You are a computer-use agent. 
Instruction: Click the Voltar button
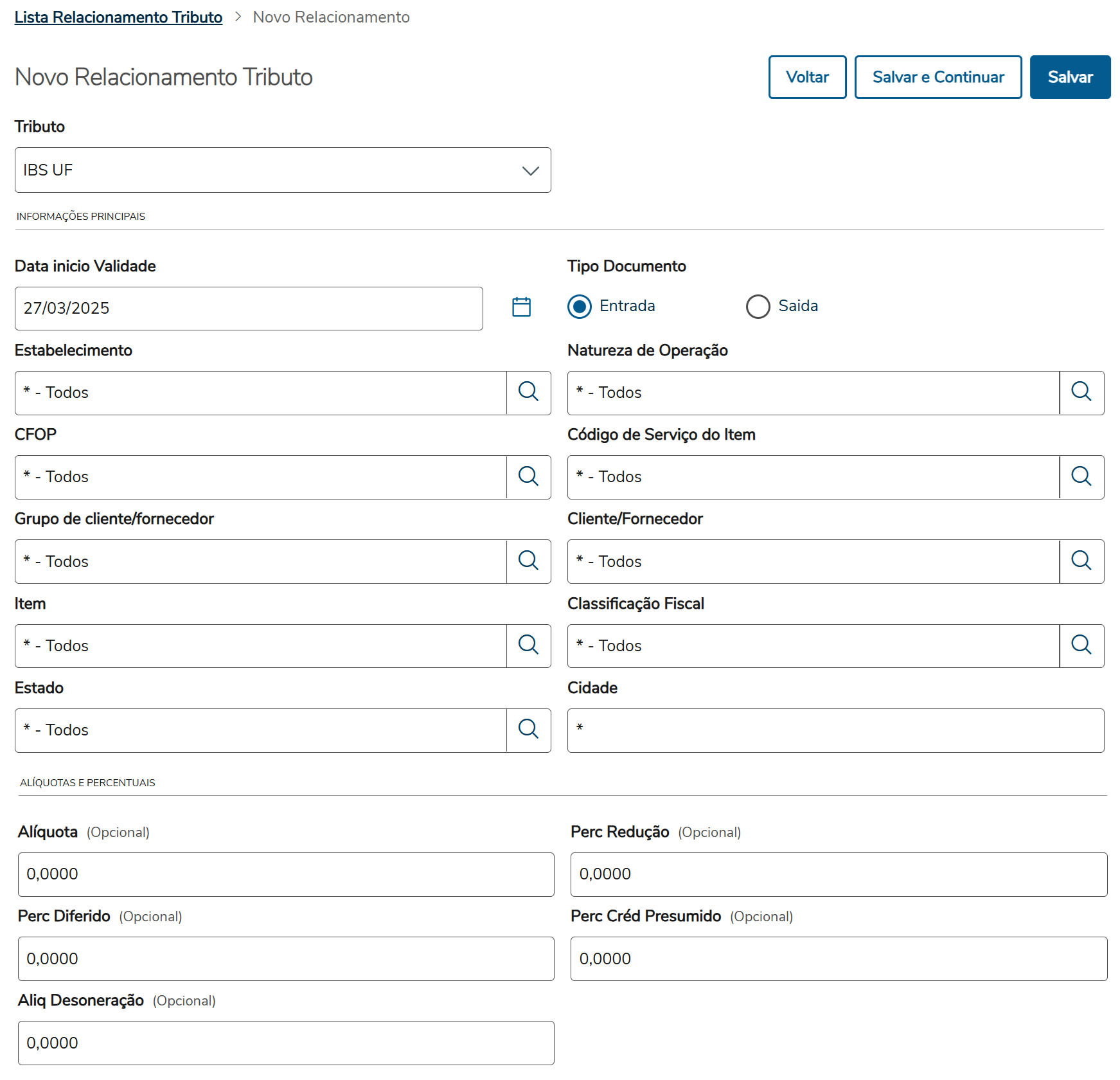click(x=807, y=77)
